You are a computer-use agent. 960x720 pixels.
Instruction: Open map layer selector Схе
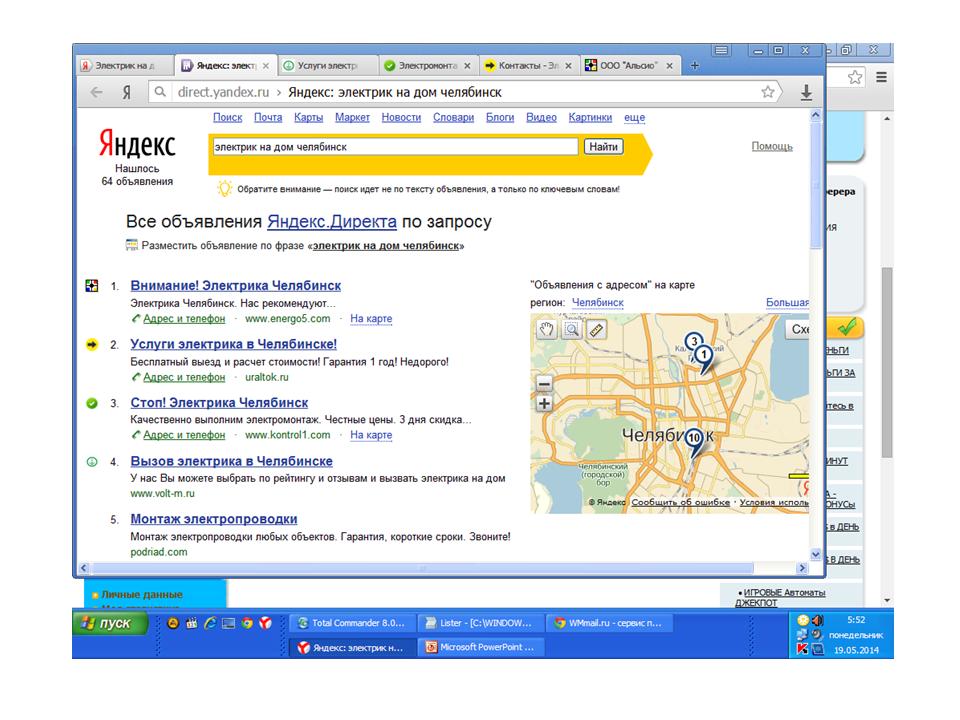[798, 329]
